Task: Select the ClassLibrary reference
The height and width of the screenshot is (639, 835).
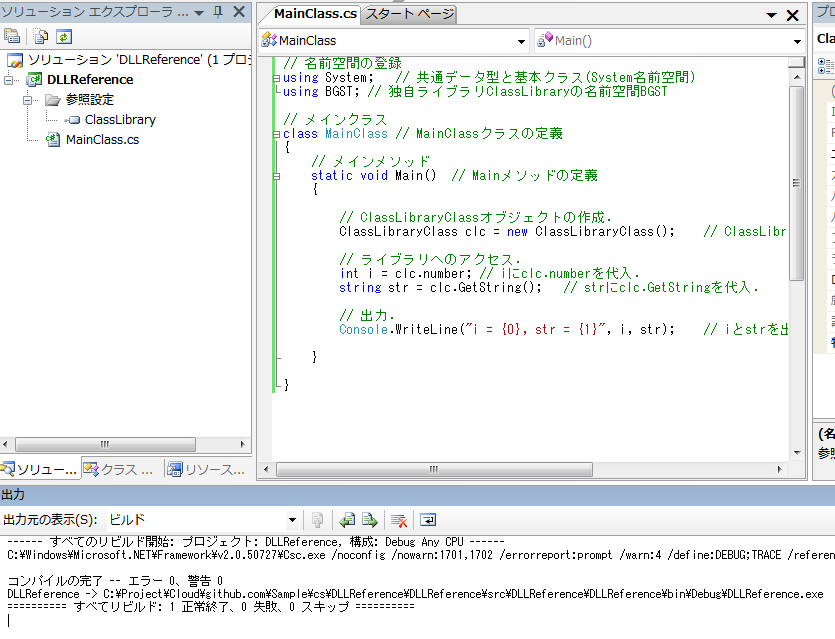Action: 120,120
